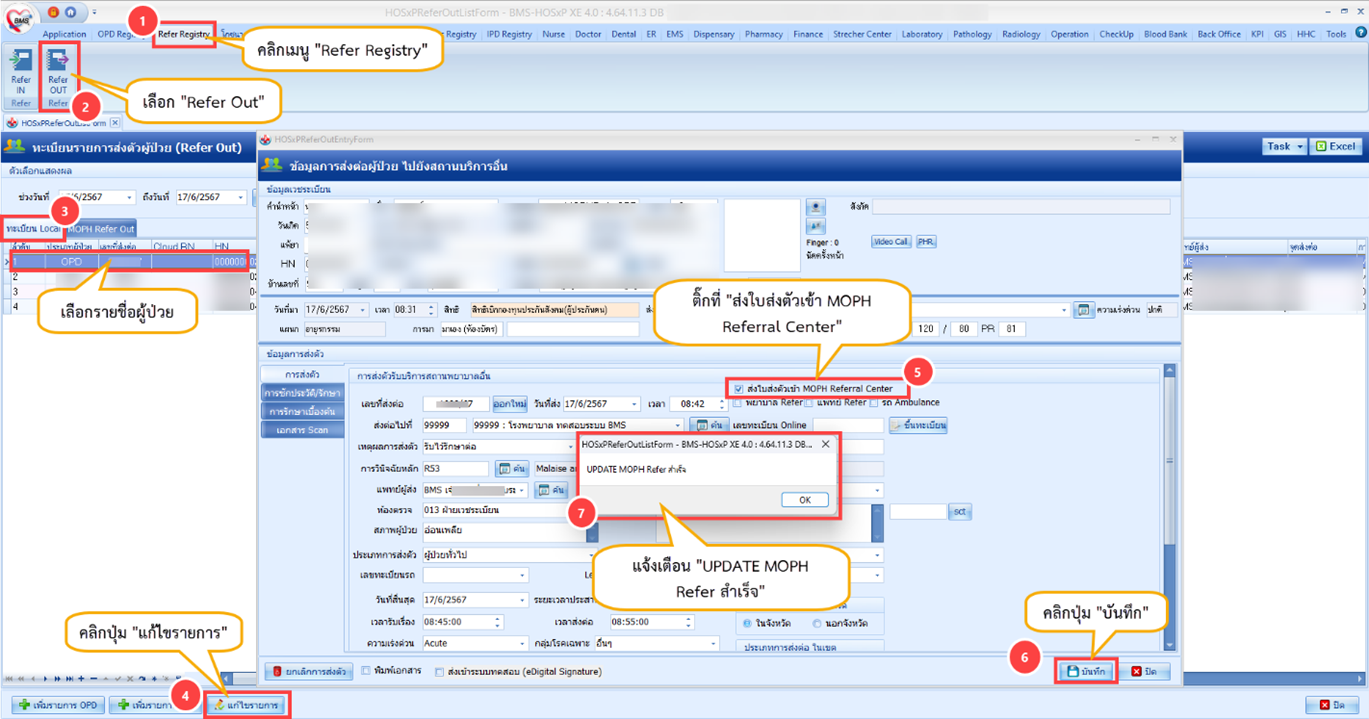Click the Video Call button
This screenshot has height=719, width=1369.
(891, 242)
